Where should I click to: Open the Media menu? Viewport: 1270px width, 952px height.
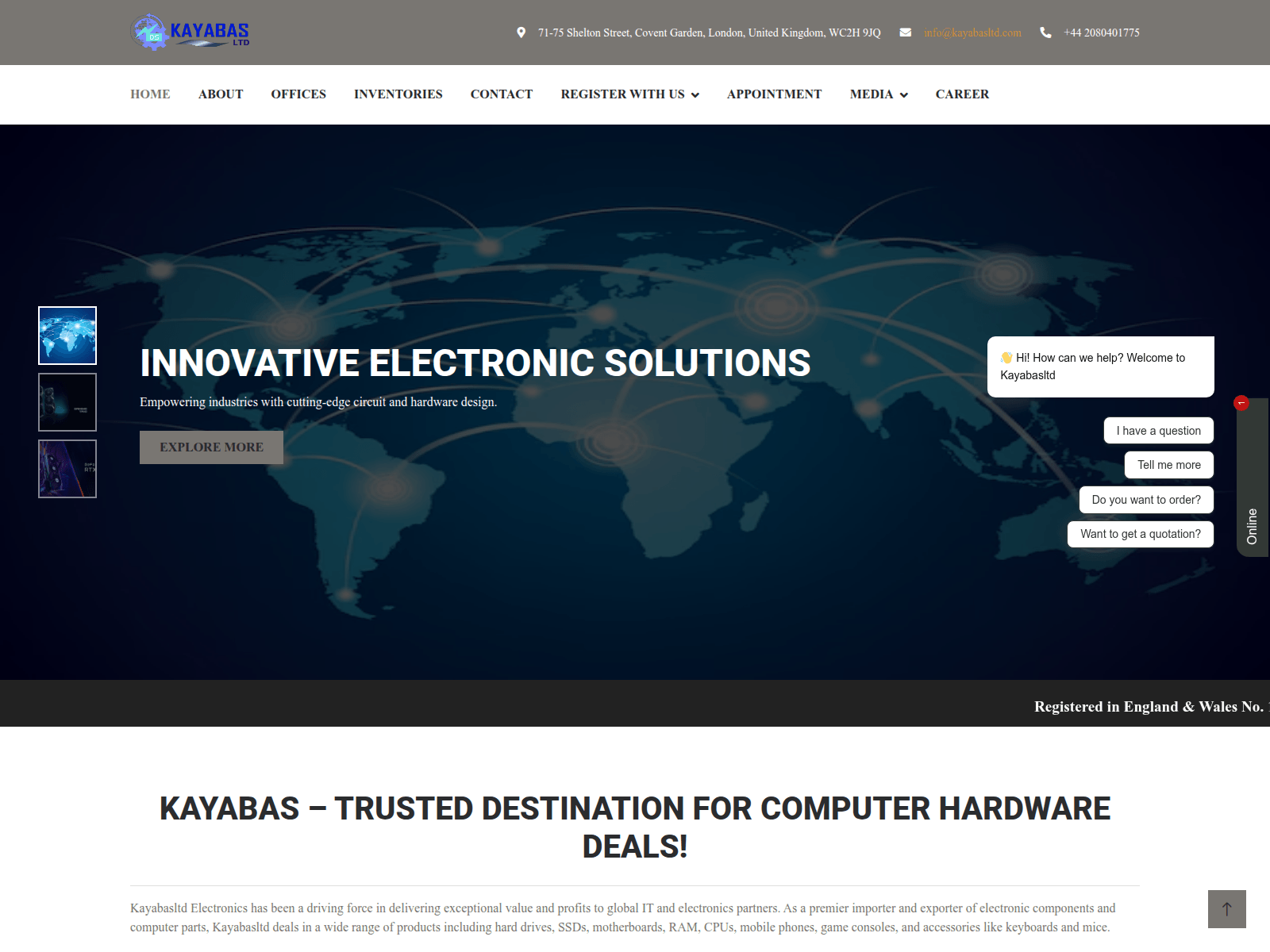(x=872, y=94)
